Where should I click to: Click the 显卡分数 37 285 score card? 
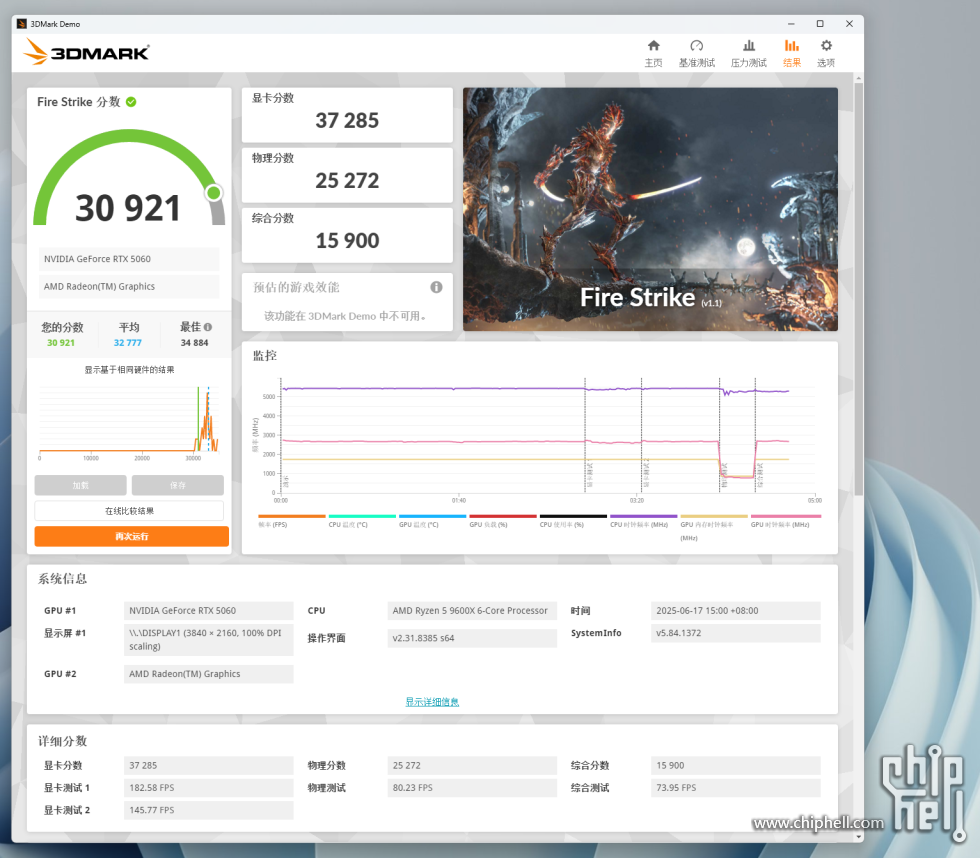click(347, 115)
